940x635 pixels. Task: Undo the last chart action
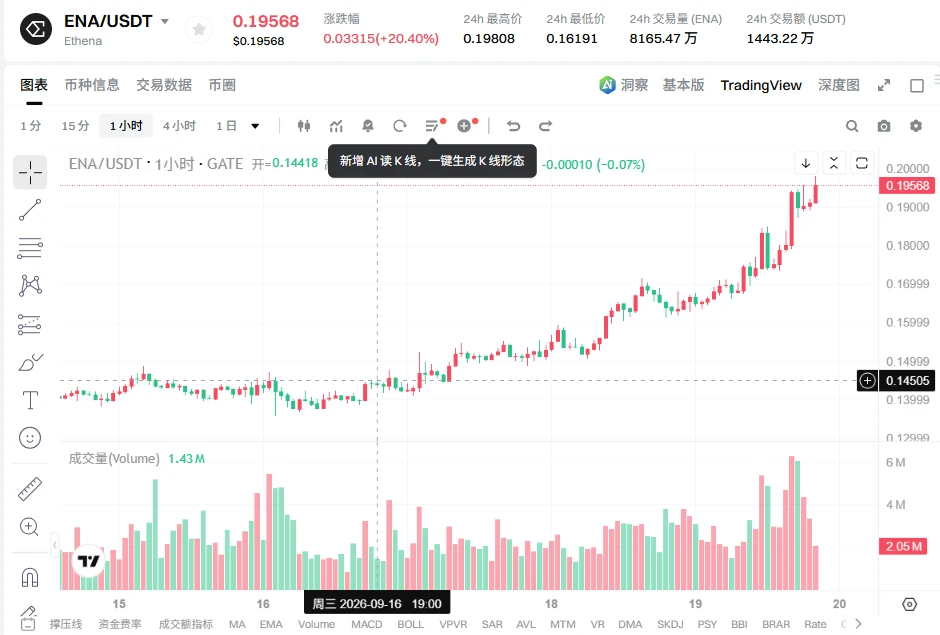[513, 126]
